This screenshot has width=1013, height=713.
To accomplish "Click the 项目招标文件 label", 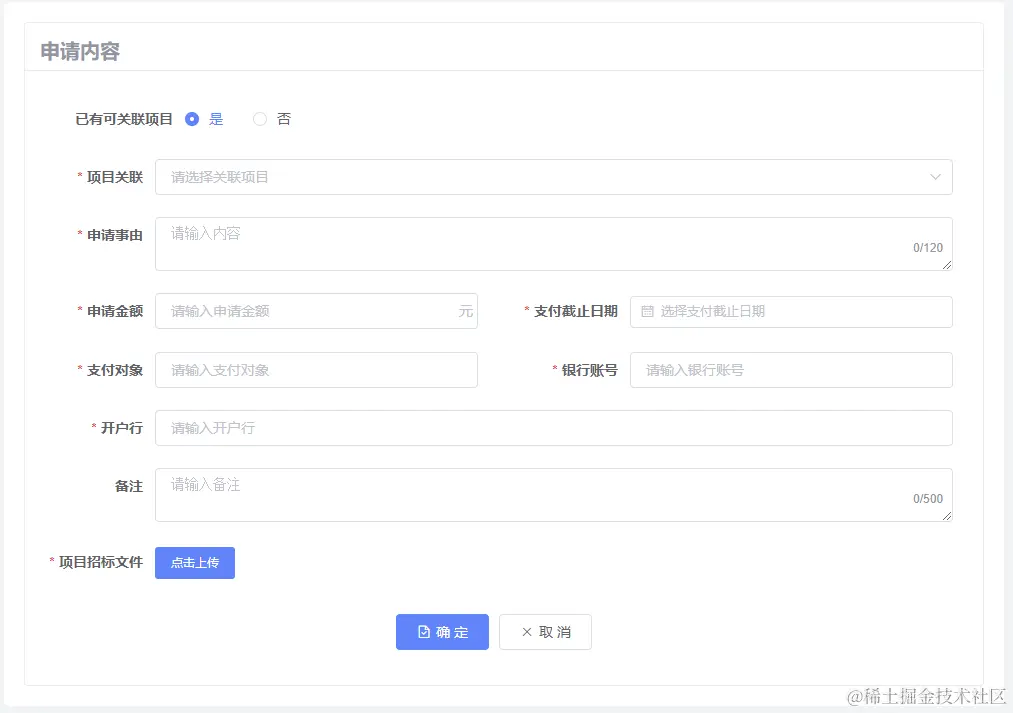I will 101,562.
